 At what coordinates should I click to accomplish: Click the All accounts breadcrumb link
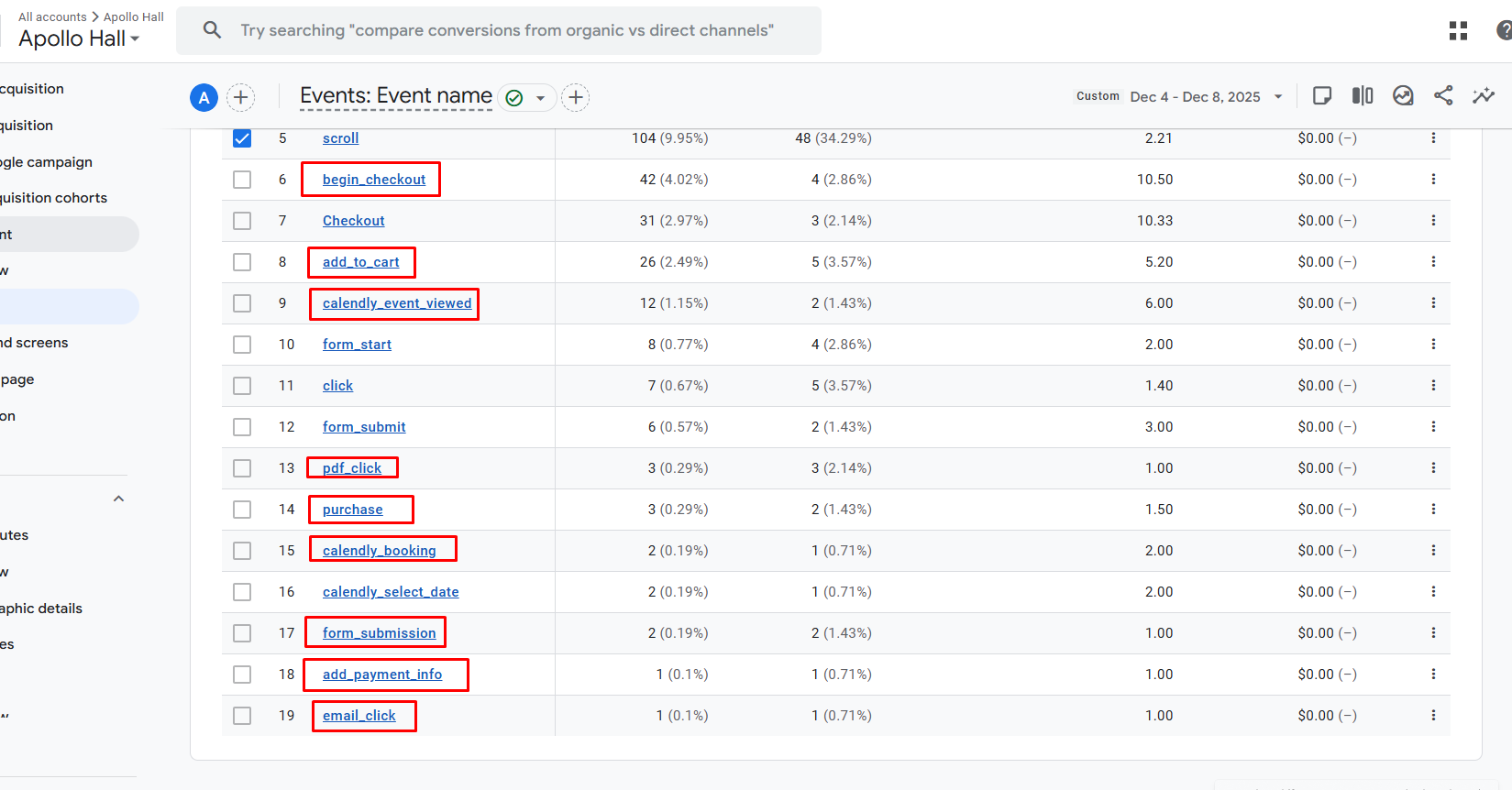(52, 16)
